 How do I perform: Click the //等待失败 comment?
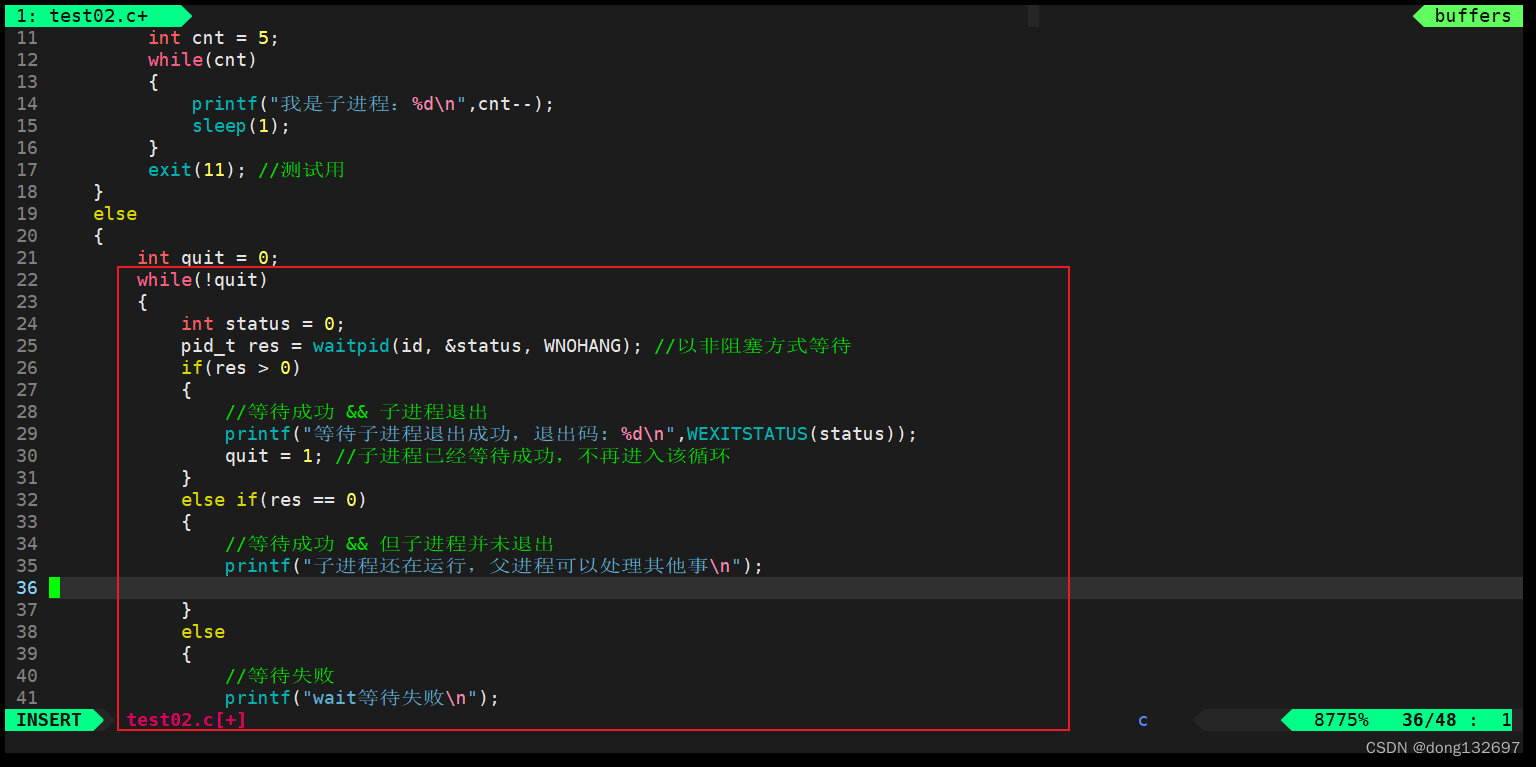[280, 676]
